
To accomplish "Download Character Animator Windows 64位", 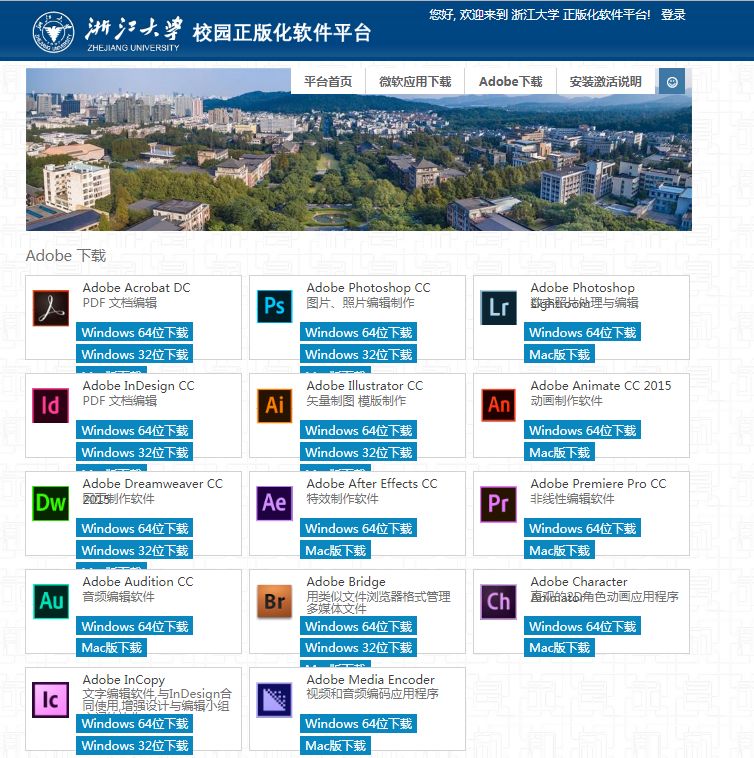I will click(x=582, y=626).
